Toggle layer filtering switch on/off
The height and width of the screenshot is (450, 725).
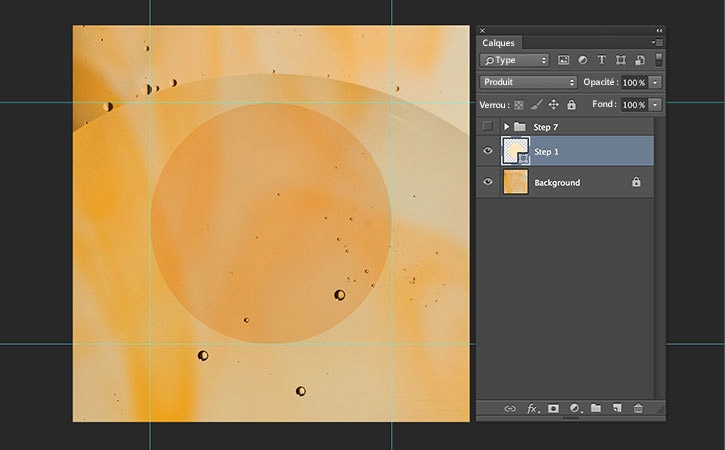[658, 61]
